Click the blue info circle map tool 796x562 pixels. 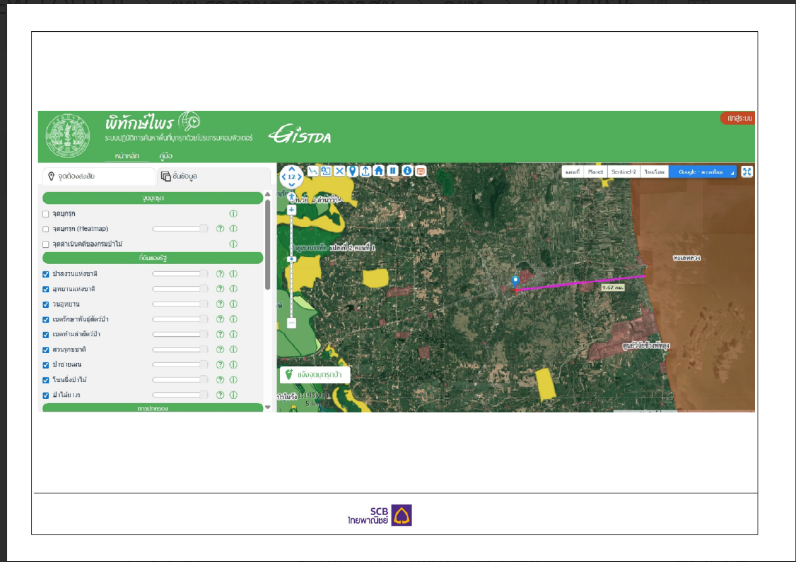coord(407,171)
